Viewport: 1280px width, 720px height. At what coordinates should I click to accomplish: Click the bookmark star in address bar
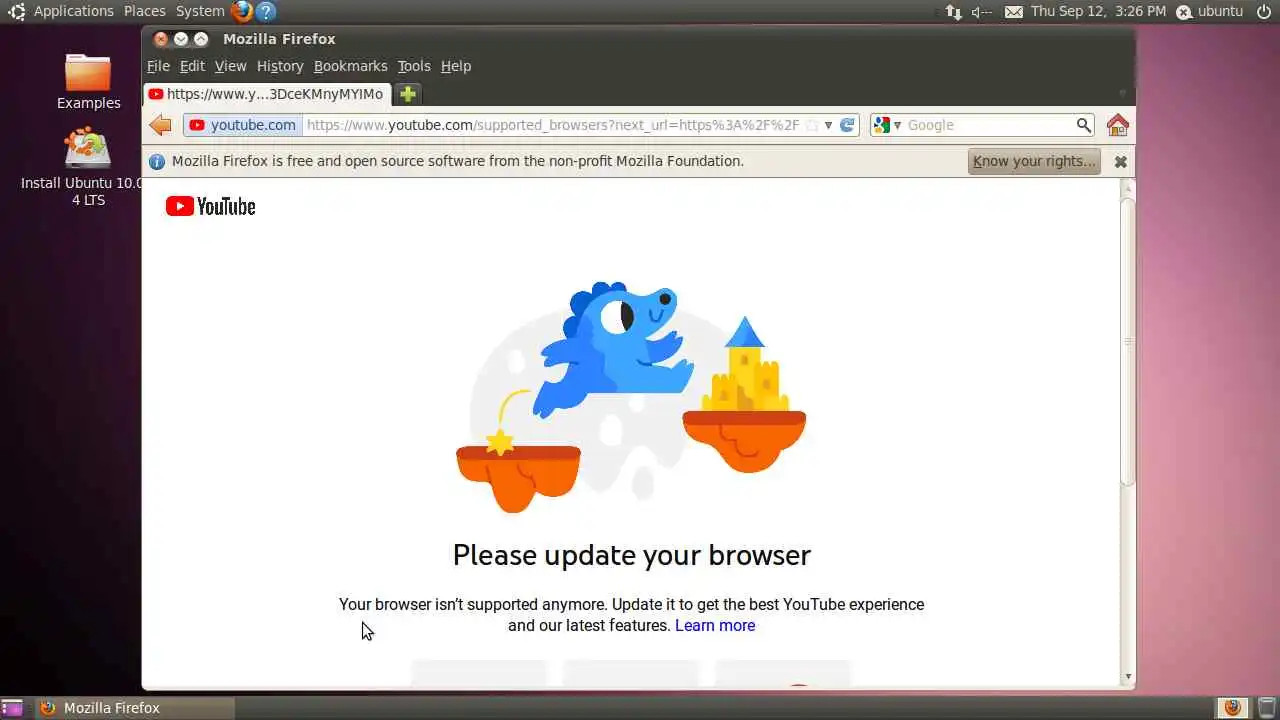(x=812, y=125)
